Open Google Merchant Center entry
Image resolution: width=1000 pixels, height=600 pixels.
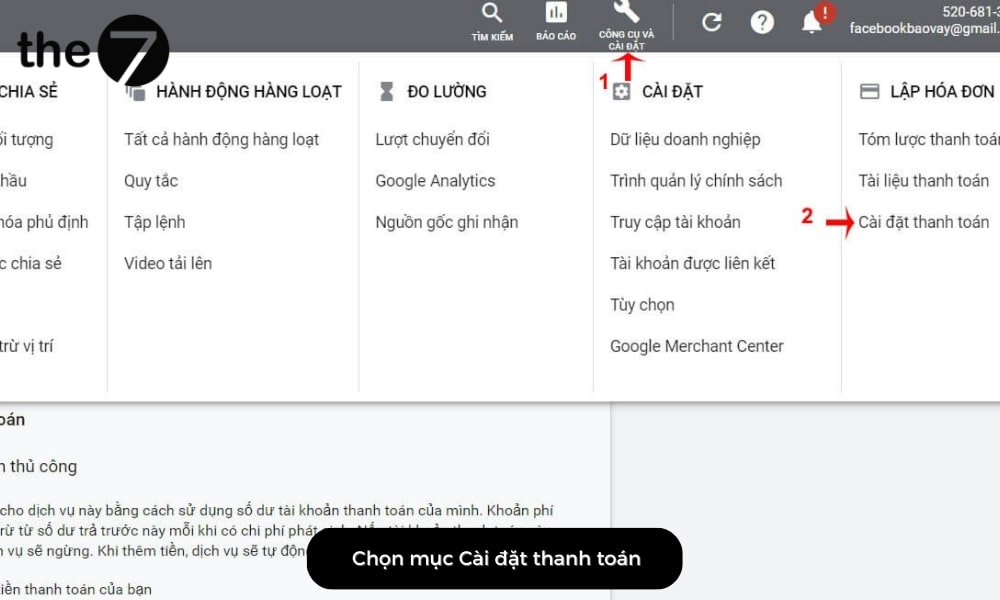[x=696, y=346]
